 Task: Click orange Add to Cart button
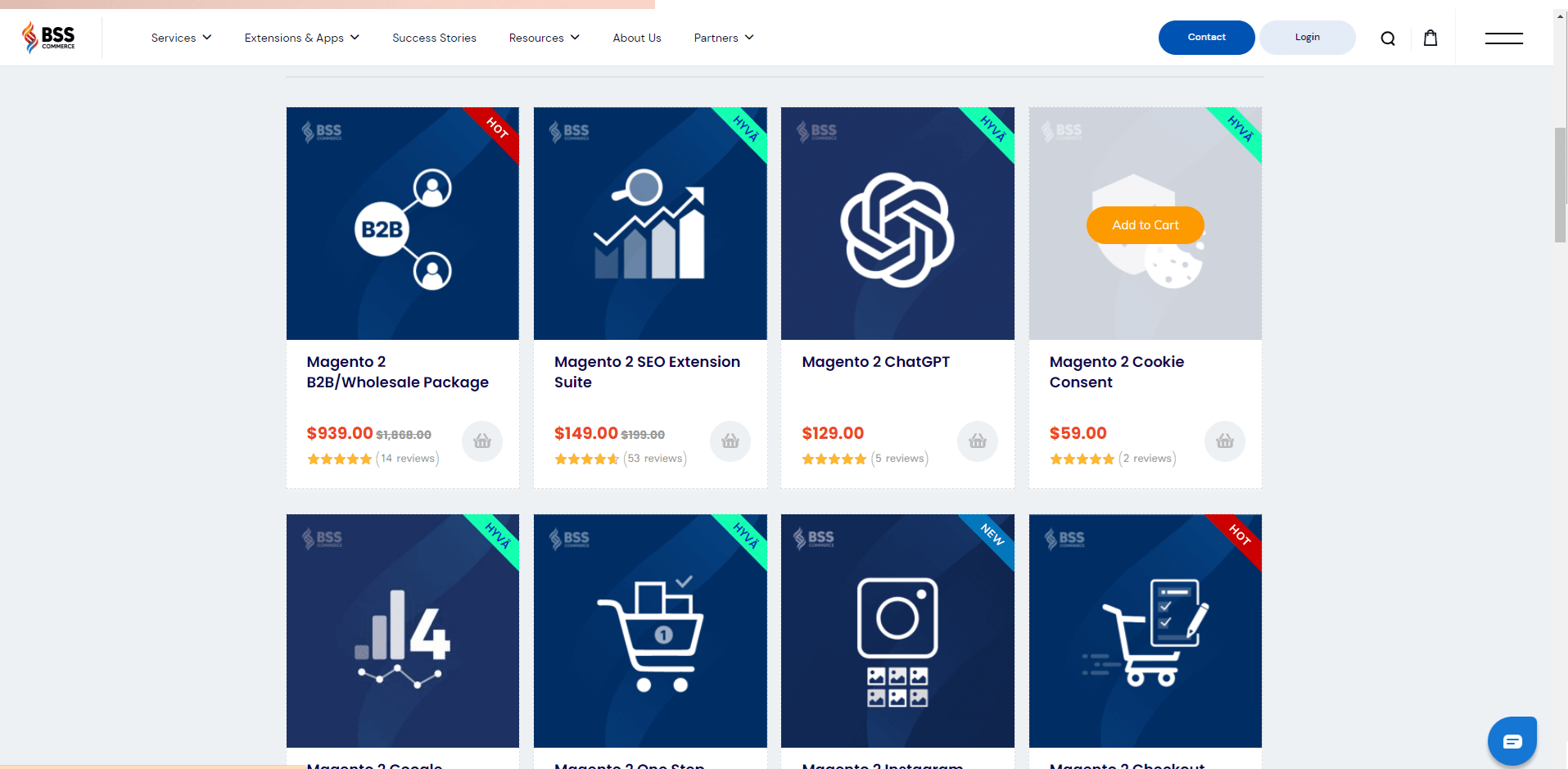coord(1145,225)
